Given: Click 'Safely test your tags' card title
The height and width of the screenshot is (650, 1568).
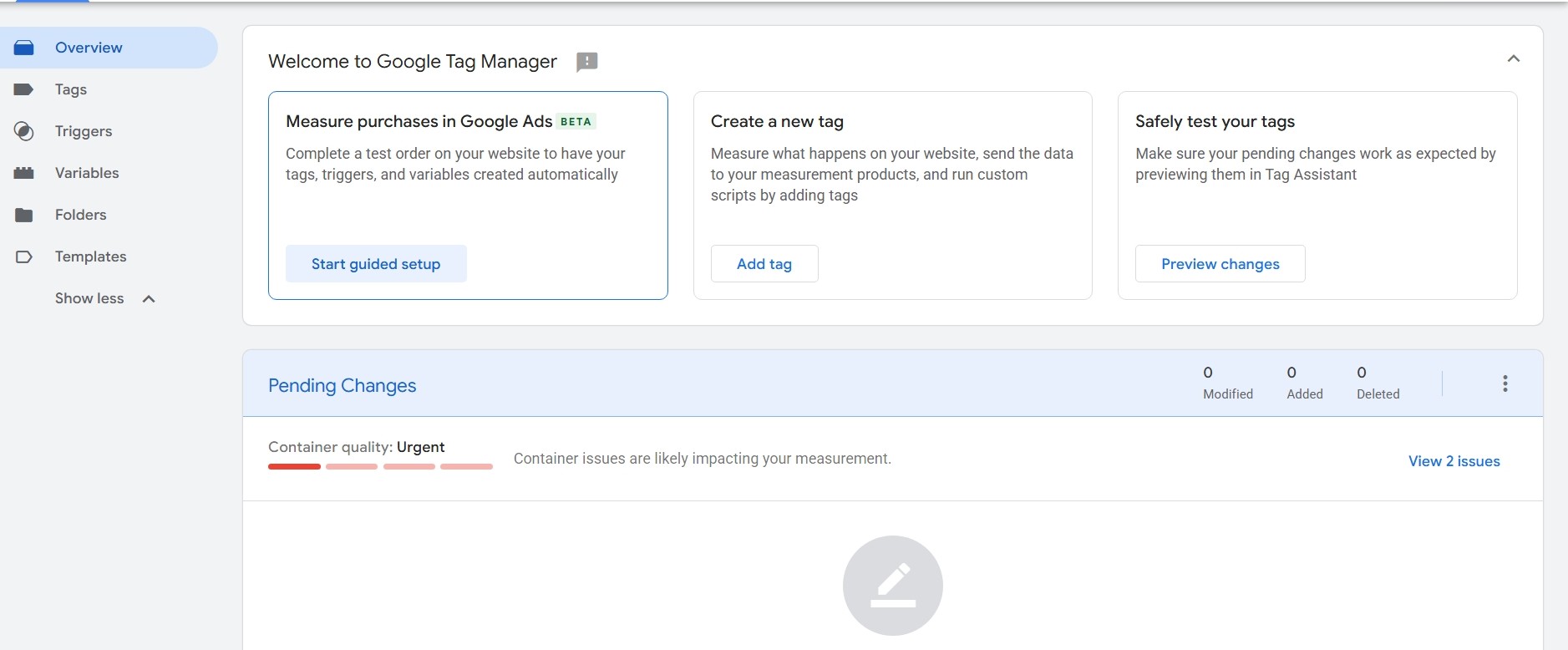Looking at the screenshot, I should click(1215, 121).
